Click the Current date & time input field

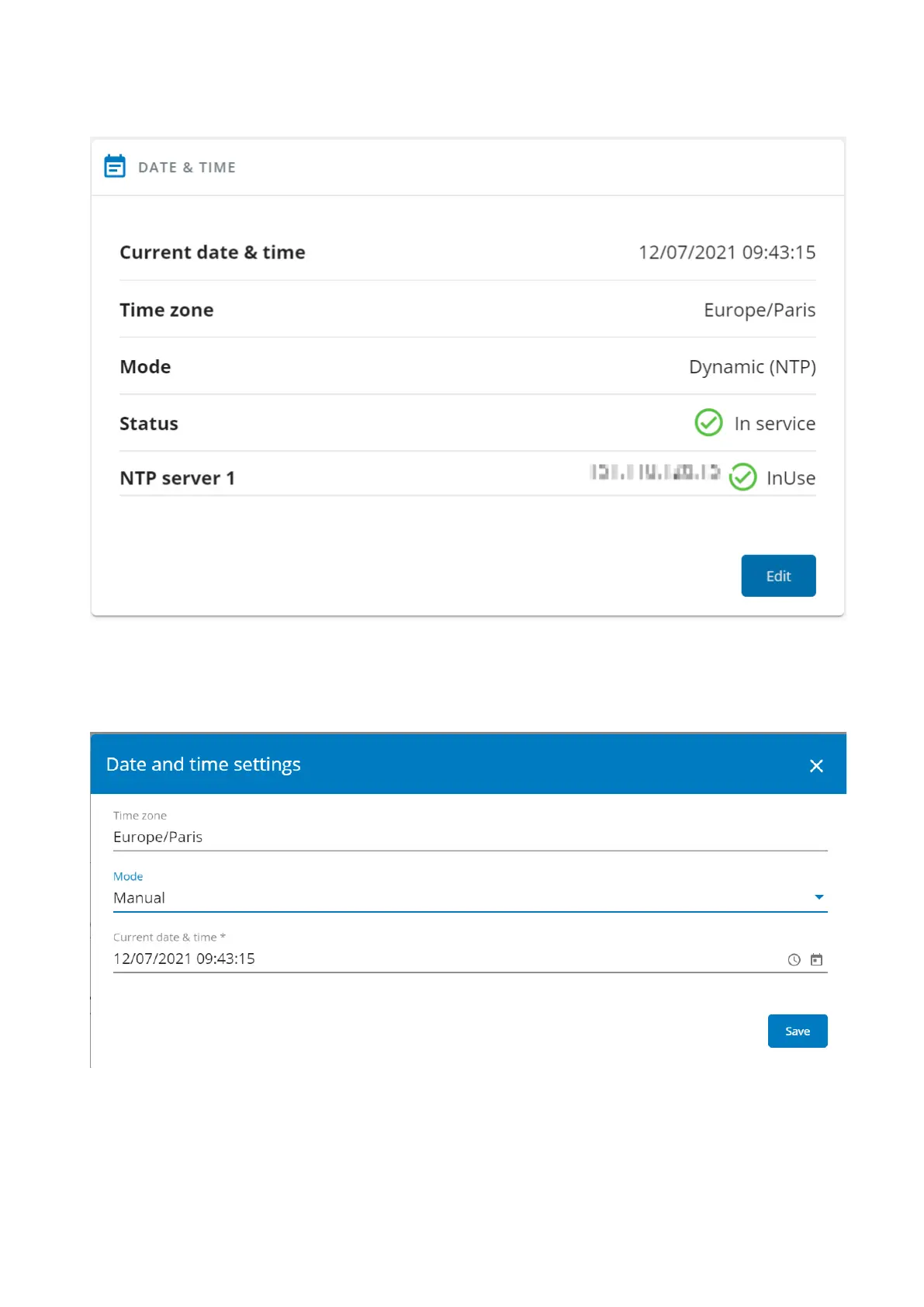[x=442, y=959]
